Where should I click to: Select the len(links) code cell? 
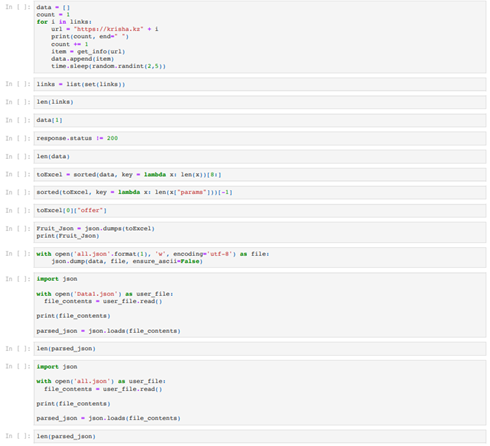[x=260, y=102]
